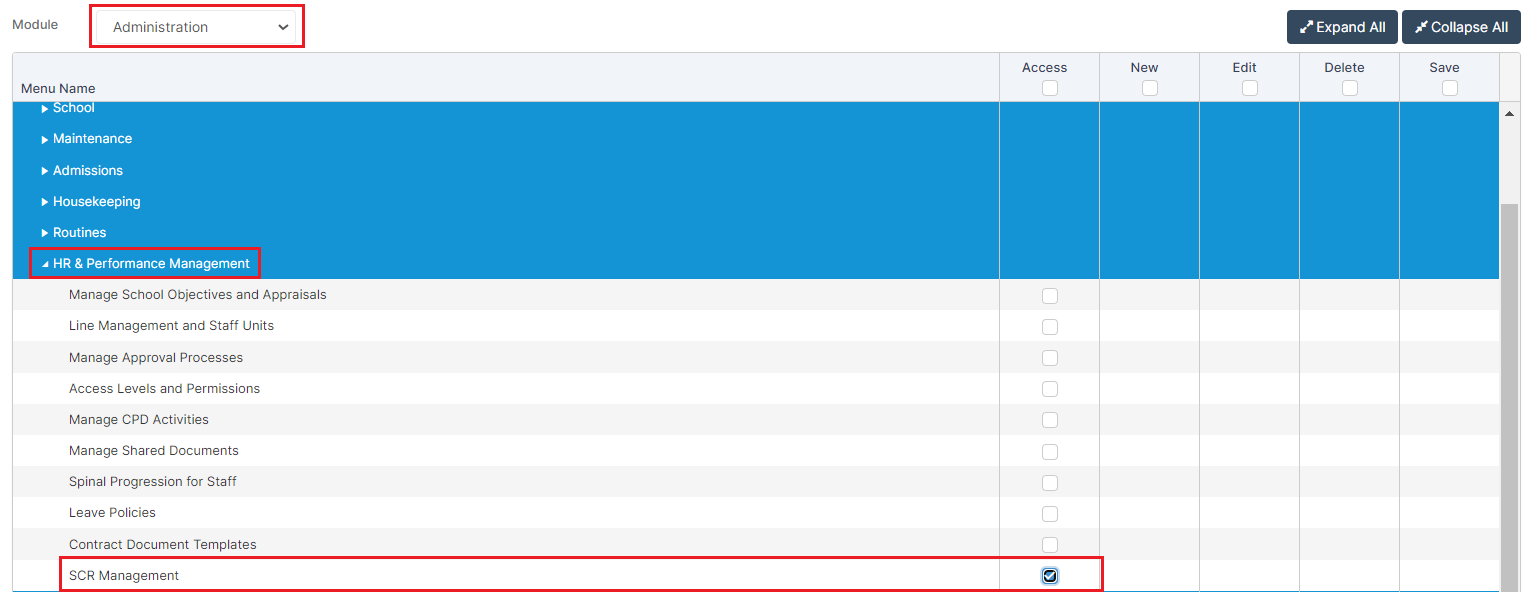Select the Access Levels and Permissions row

(164, 389)
